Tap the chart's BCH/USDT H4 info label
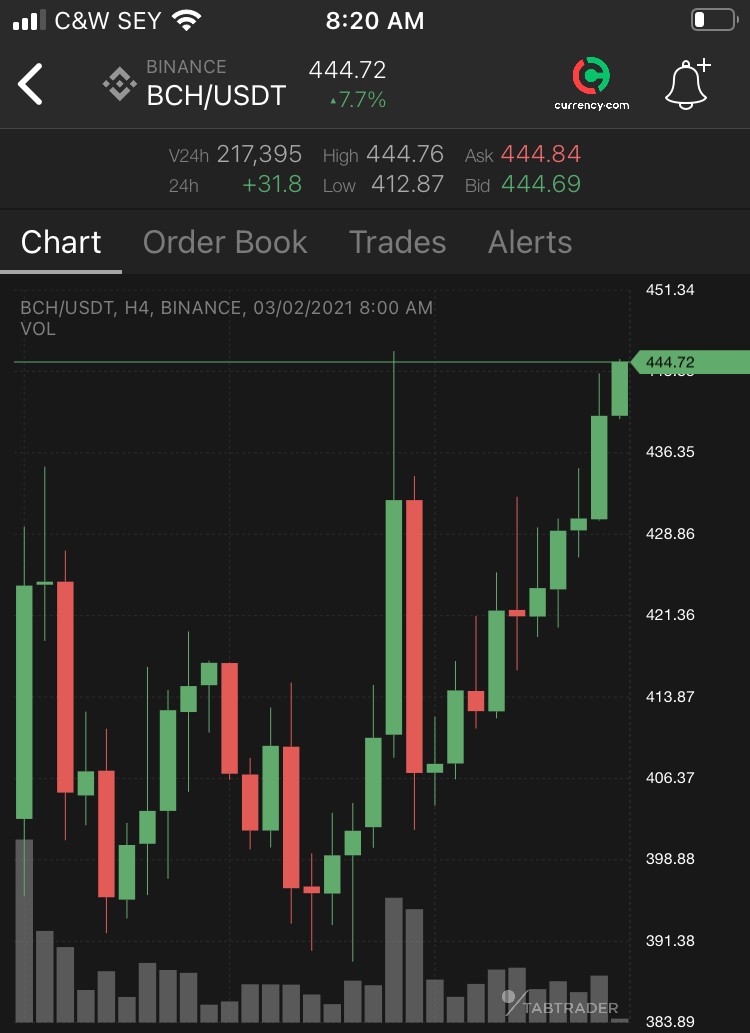750x1033 pixels. click(226, 308)
